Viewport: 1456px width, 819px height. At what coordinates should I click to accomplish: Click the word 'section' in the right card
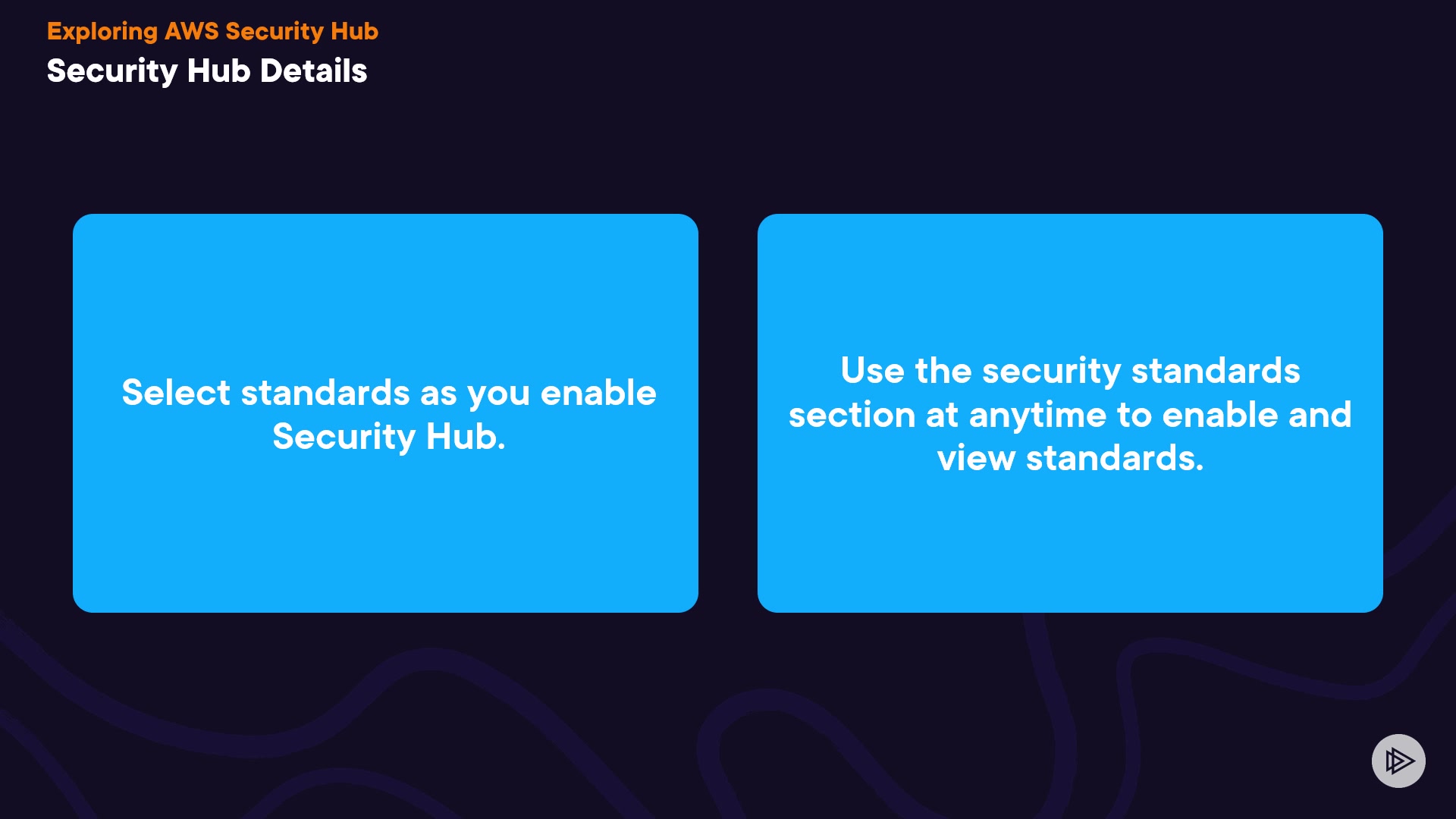pos(852,415)
